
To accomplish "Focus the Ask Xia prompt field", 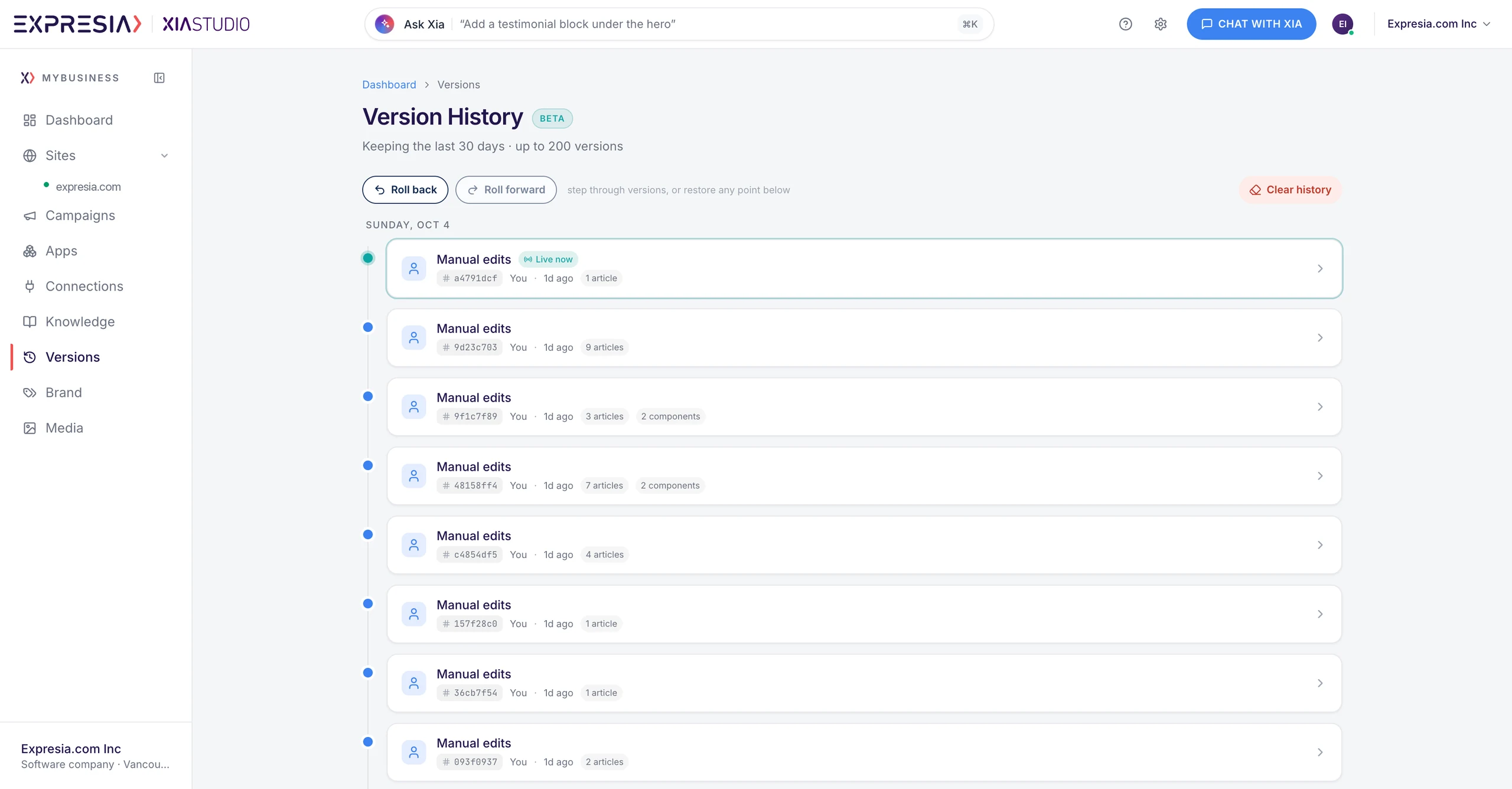I will coord(703,24).
